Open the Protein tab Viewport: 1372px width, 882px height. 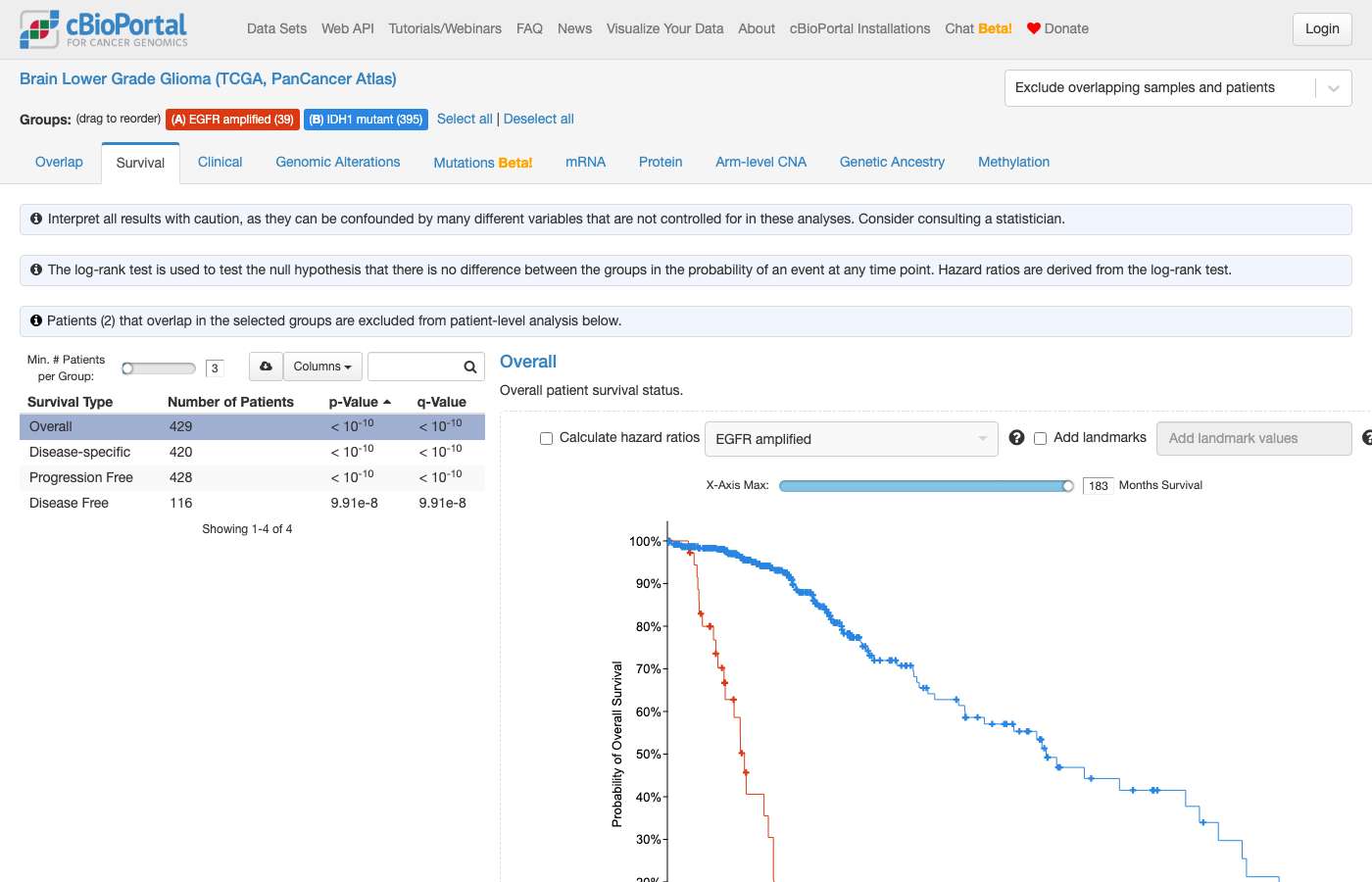click(661, 163)
